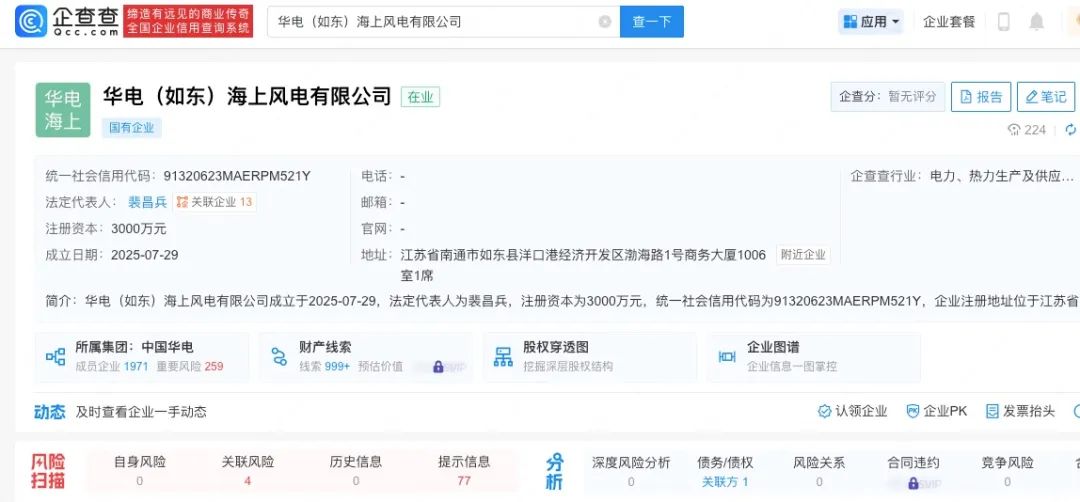Expand the 应用 dropdown menu

tap(872, 22)
